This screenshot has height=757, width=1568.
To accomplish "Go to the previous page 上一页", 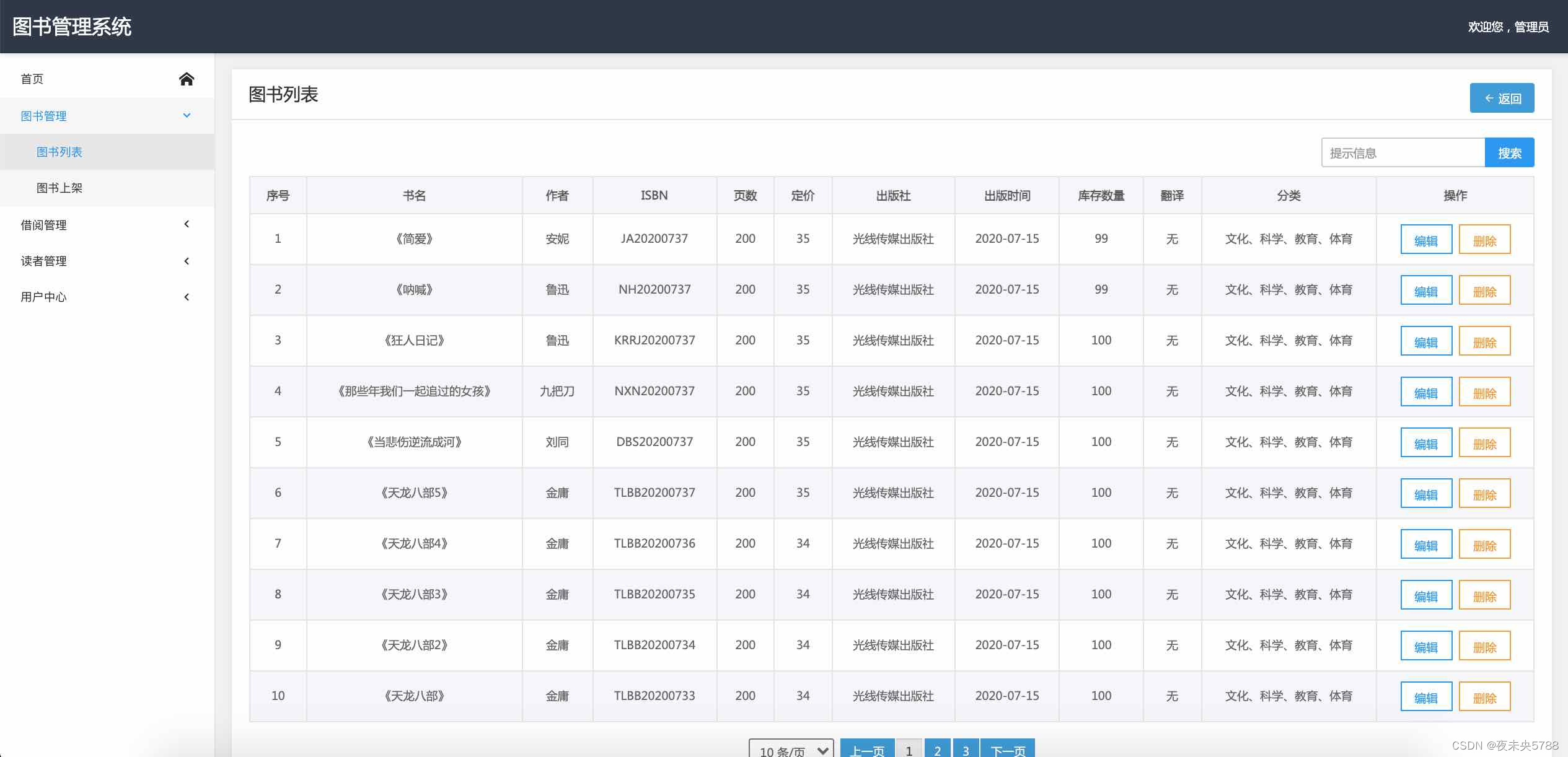I will pyautogui.click(x=867, y=748).
